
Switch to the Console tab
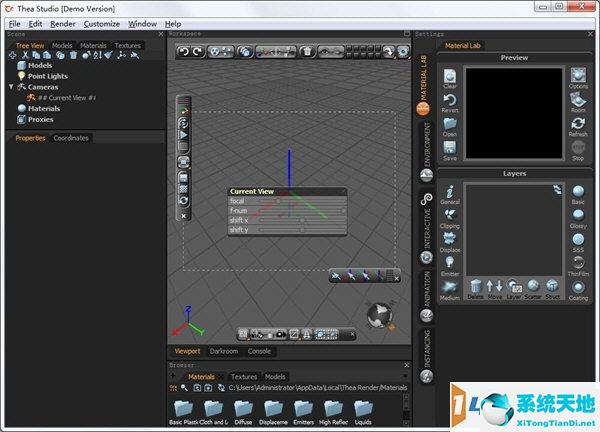[259, 351]
